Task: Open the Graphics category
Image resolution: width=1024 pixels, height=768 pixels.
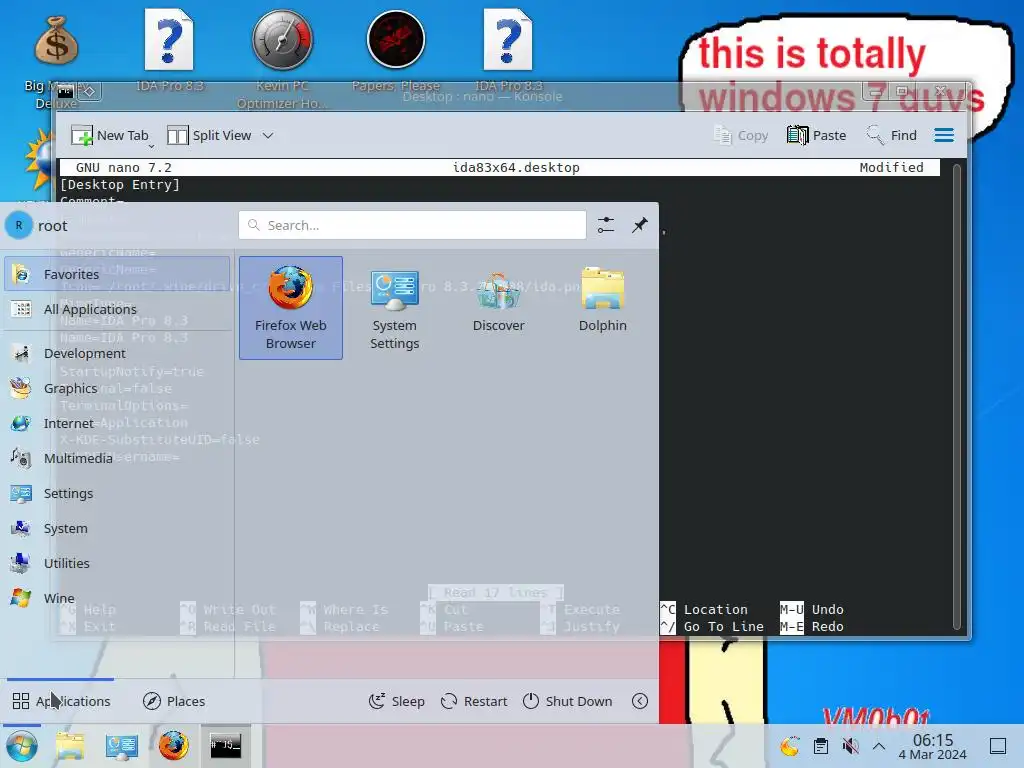Action: tap(117, 389)
